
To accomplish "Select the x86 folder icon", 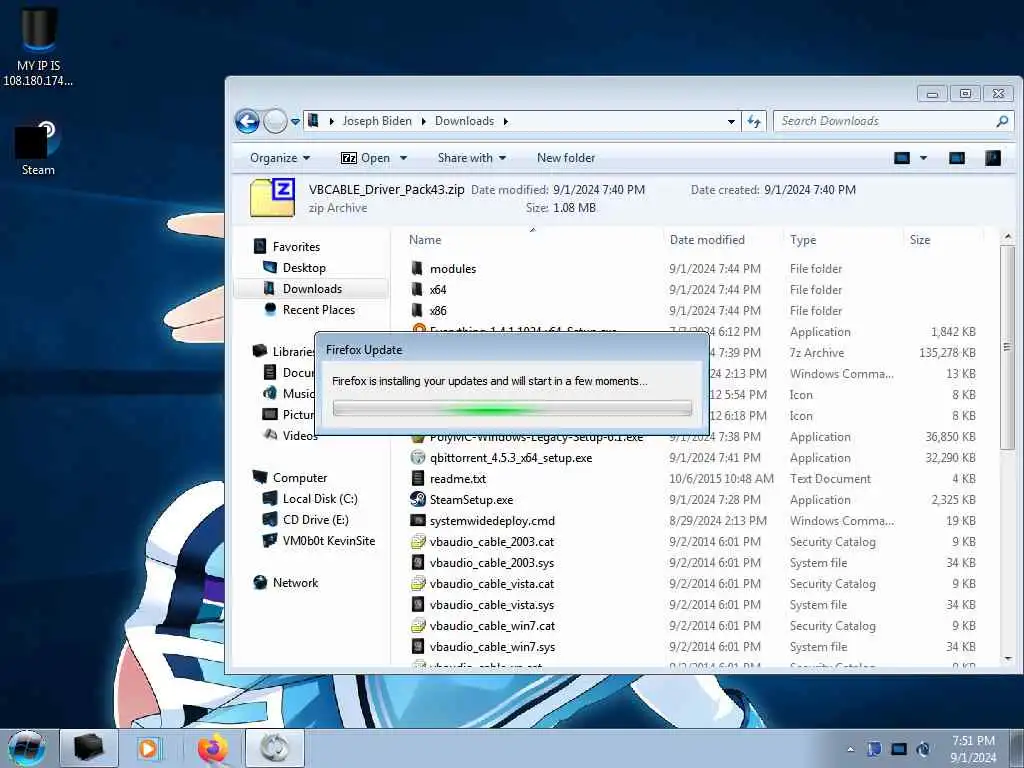I will 417,310.
